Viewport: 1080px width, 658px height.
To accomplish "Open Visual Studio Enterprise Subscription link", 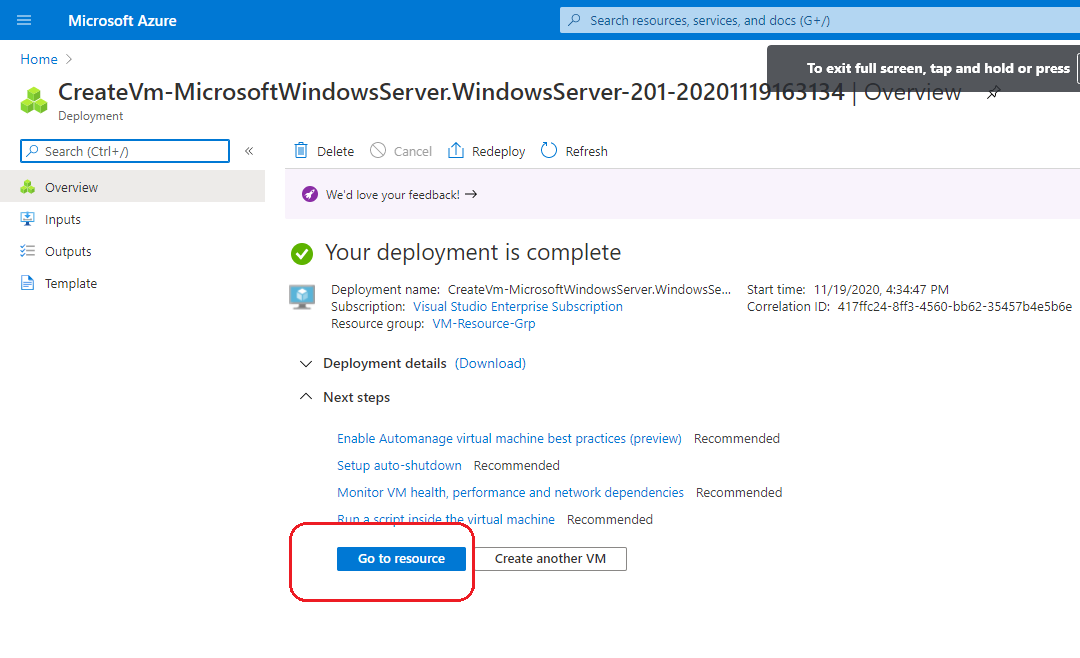I will click(x=518, y=307).
